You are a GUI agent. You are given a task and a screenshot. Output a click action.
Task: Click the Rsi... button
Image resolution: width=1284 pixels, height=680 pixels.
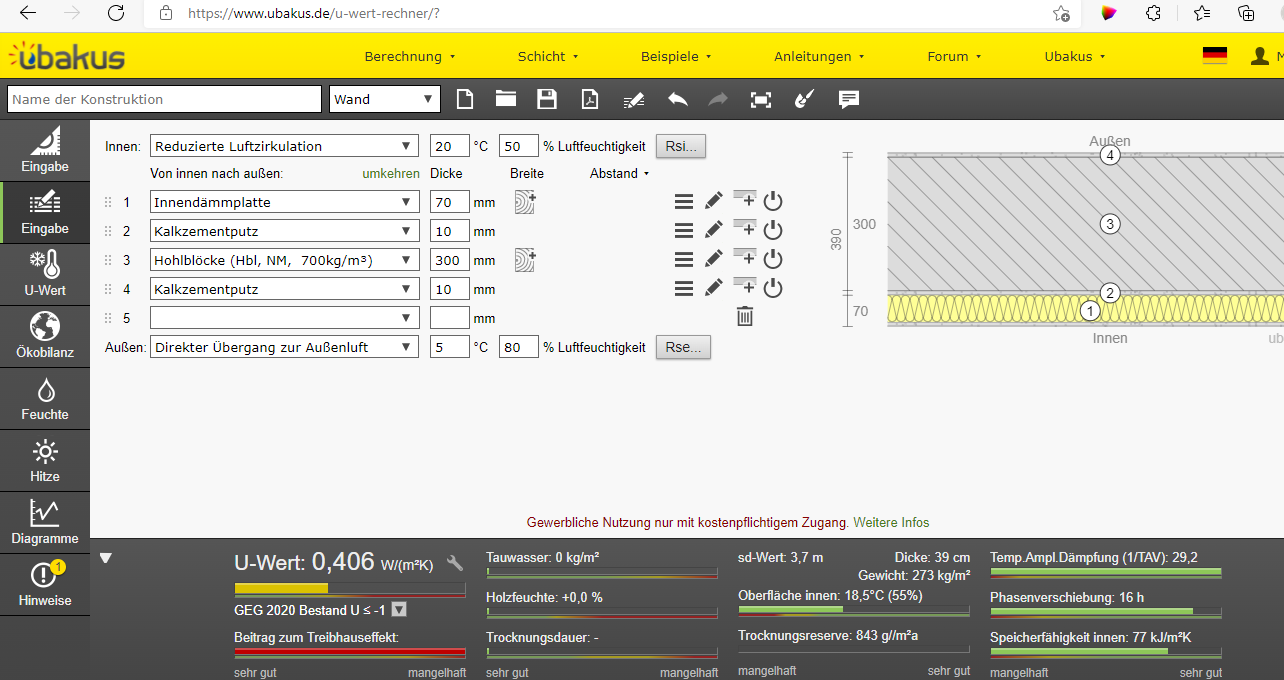pyautogui.click(x=681, y=146)
